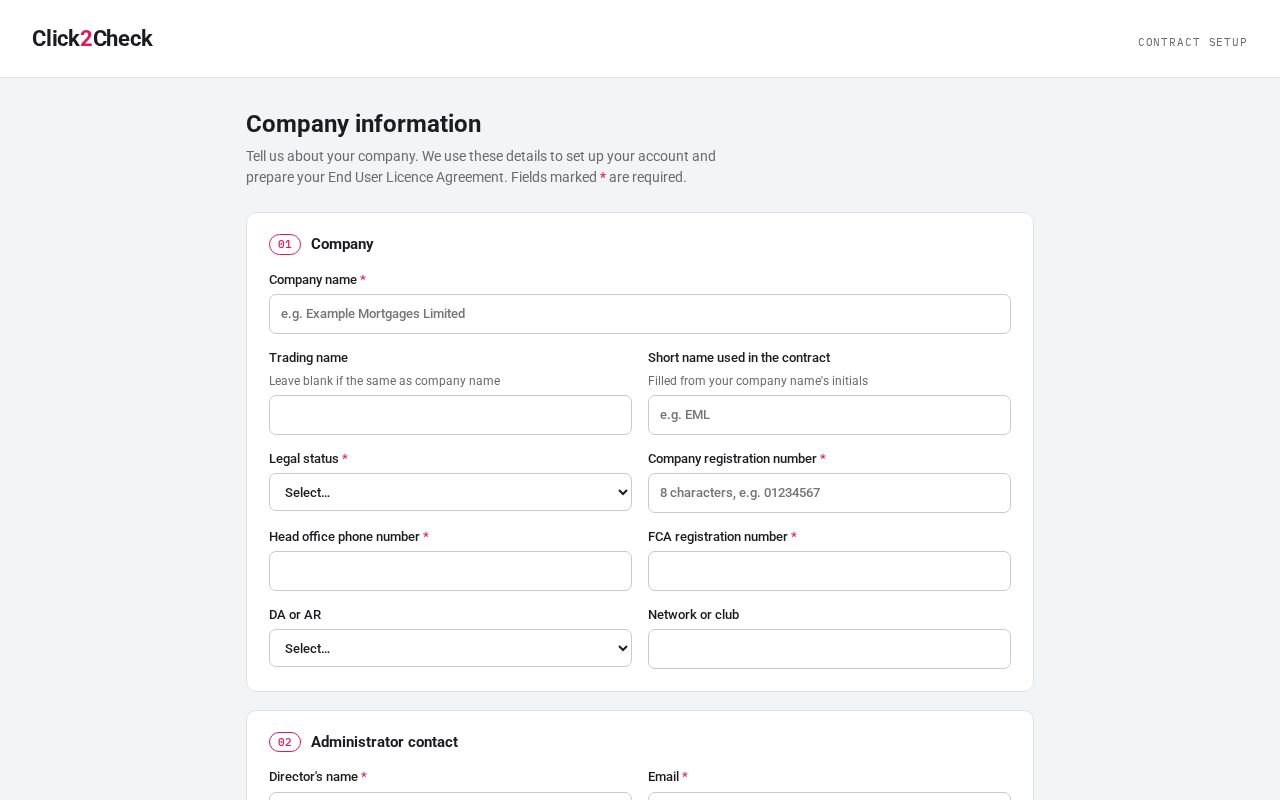Click the Trading name label
1280x800 pixels.
click(x=308, y=358)
